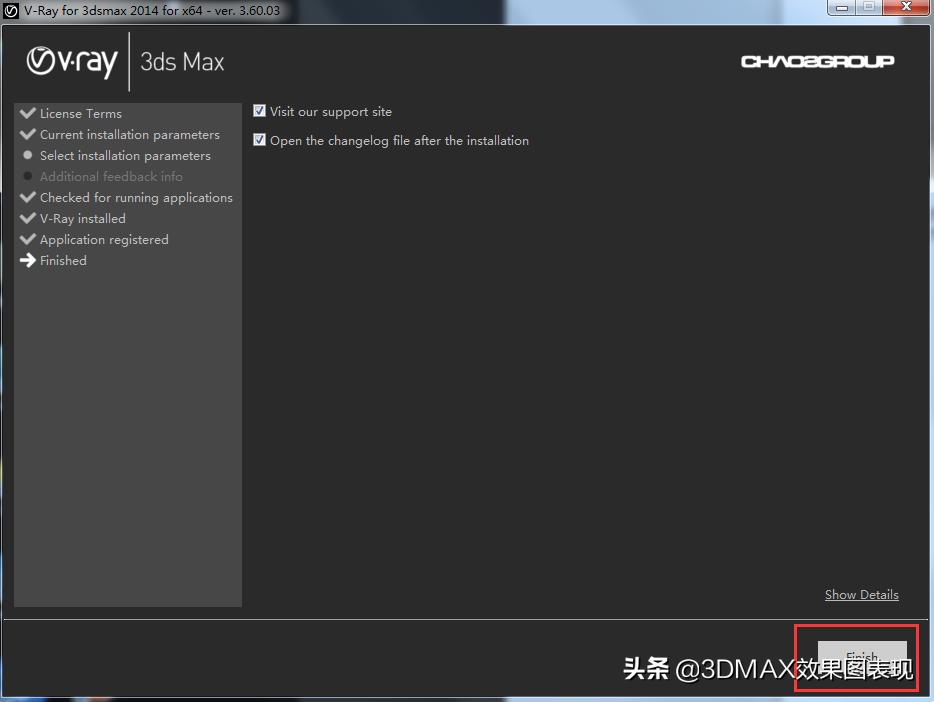Click the bullet beside Select installation parameters

[x=27, y=155]
